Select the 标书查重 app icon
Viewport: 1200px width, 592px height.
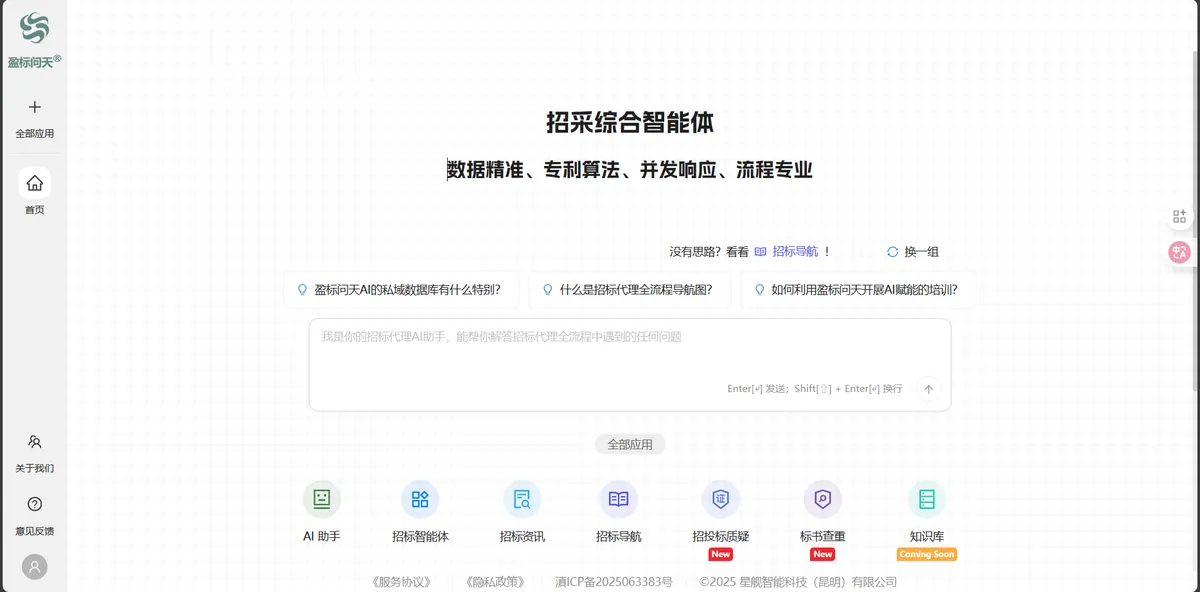(x=822, y=499)
